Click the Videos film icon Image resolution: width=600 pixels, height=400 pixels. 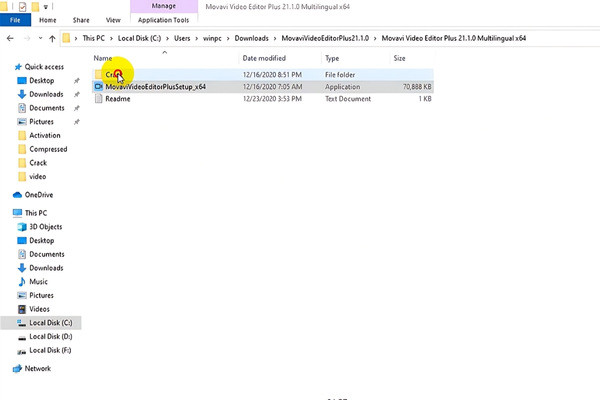tap(22, 309)
